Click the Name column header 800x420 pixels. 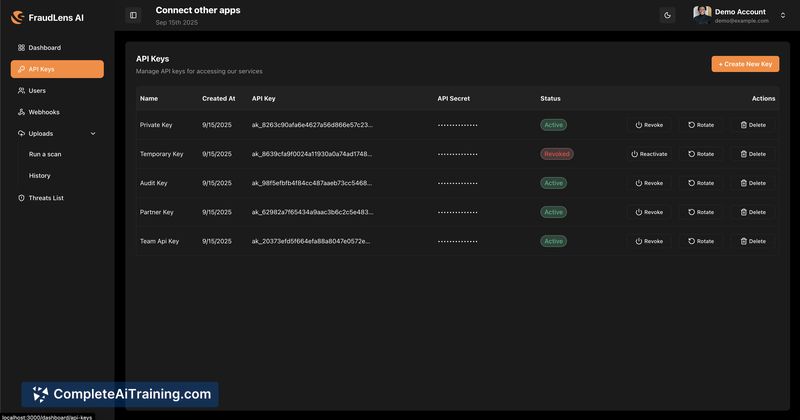pos(149,98)
